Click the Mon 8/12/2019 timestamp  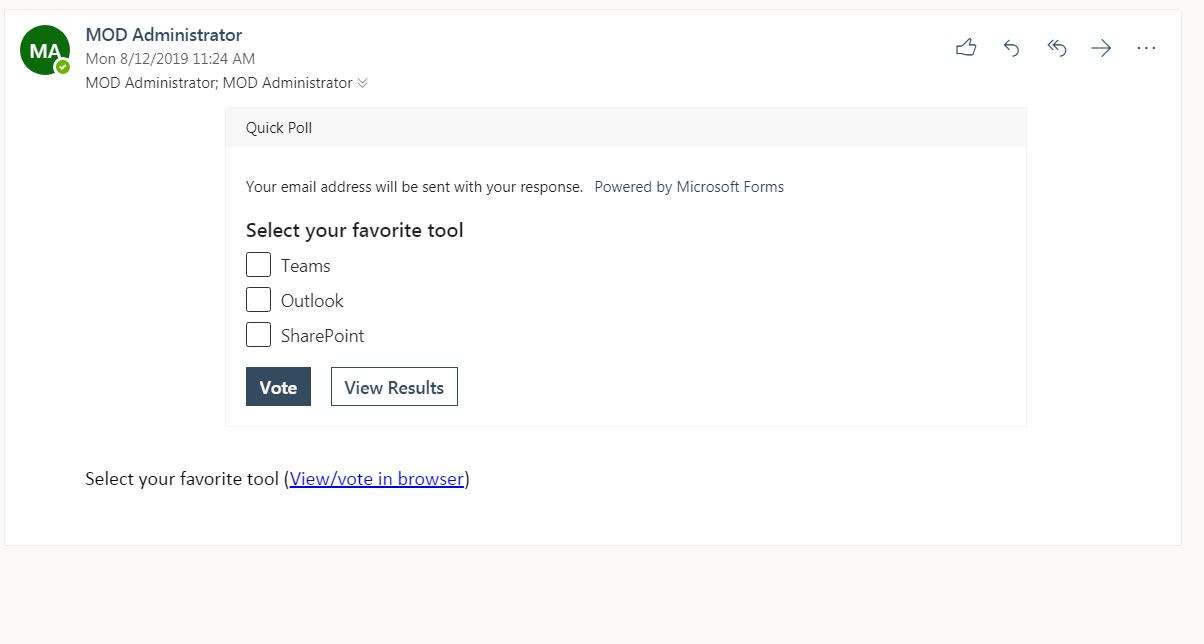[170, 59]
